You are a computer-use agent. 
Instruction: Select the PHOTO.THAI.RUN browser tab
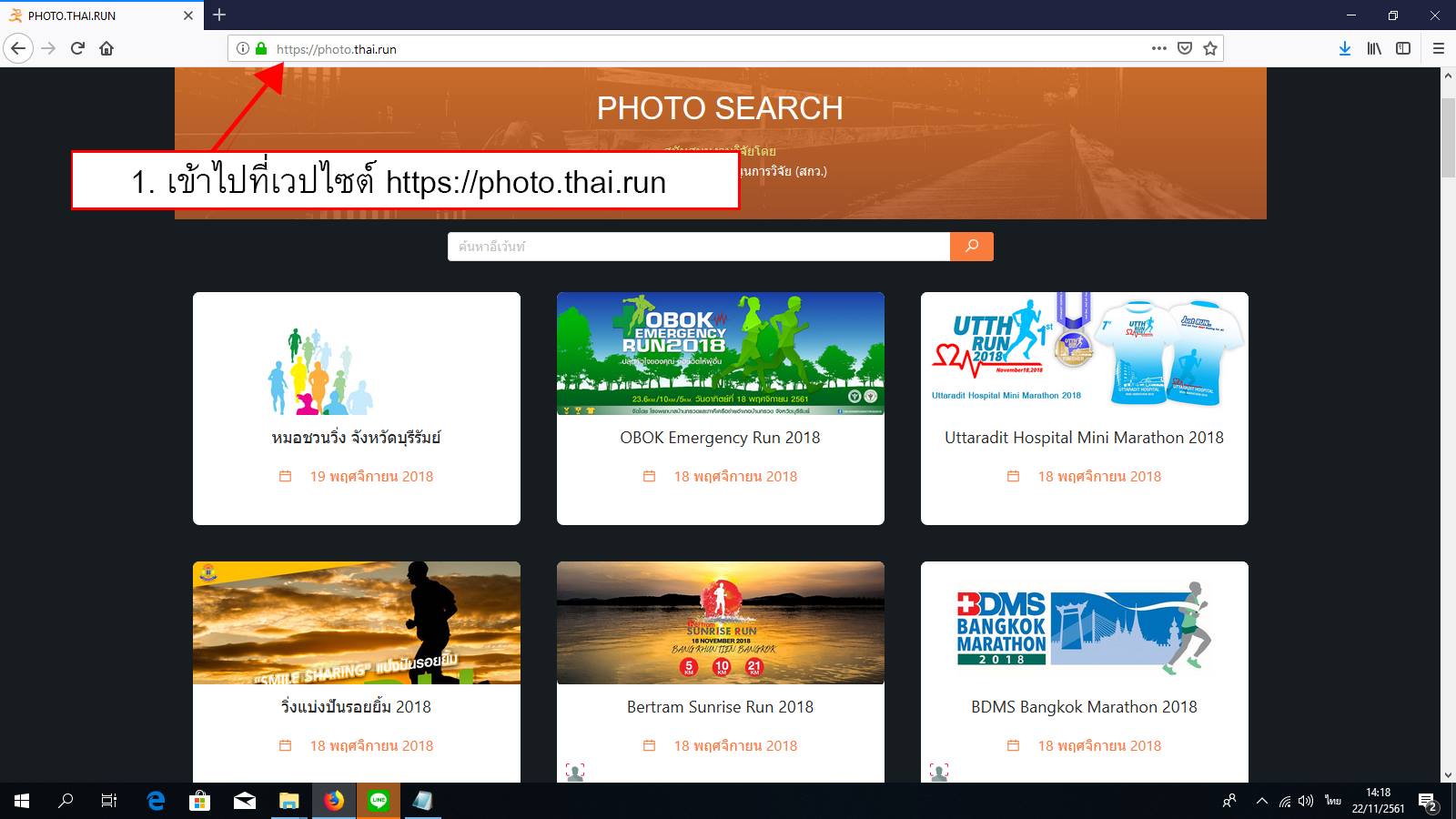pyautogui.click(x=102, y=15)
